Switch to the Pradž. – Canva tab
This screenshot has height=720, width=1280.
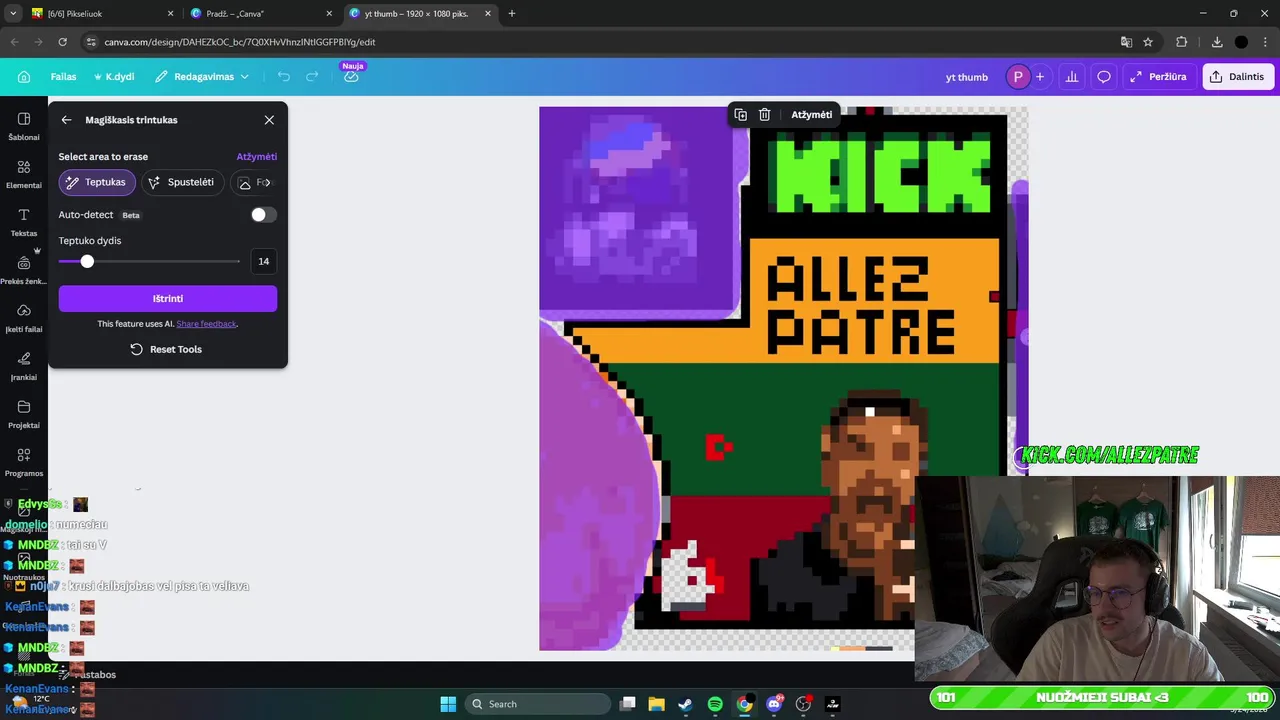pyautogui.click(x=260, y=14)
